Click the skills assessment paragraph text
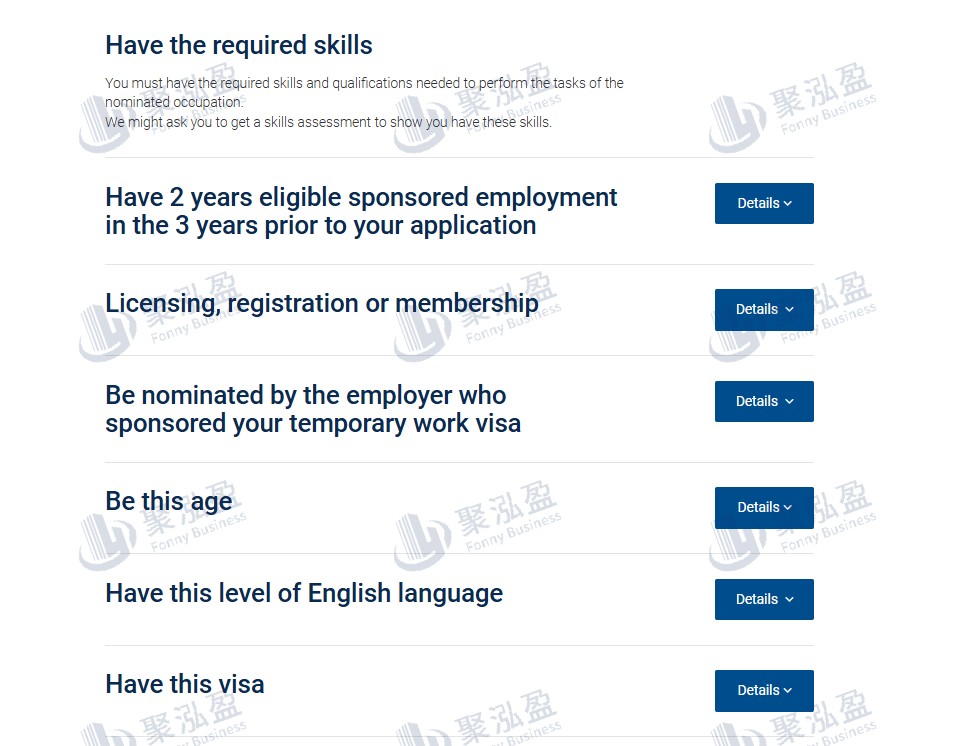The width and height of the screenshot is (968, 746). (x=328, y=122)
